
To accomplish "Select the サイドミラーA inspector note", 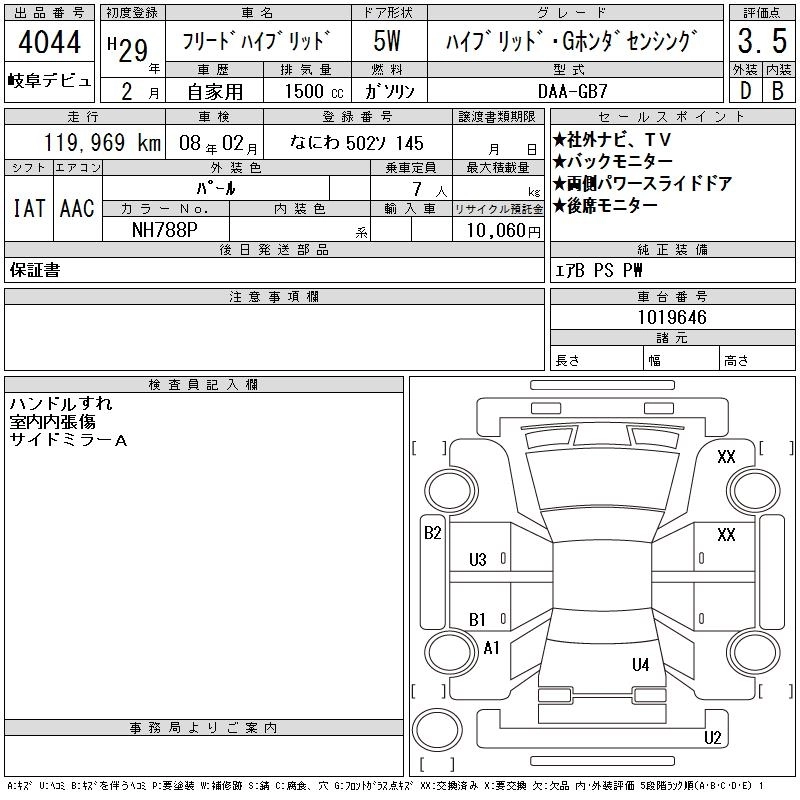I will point(68,440).
